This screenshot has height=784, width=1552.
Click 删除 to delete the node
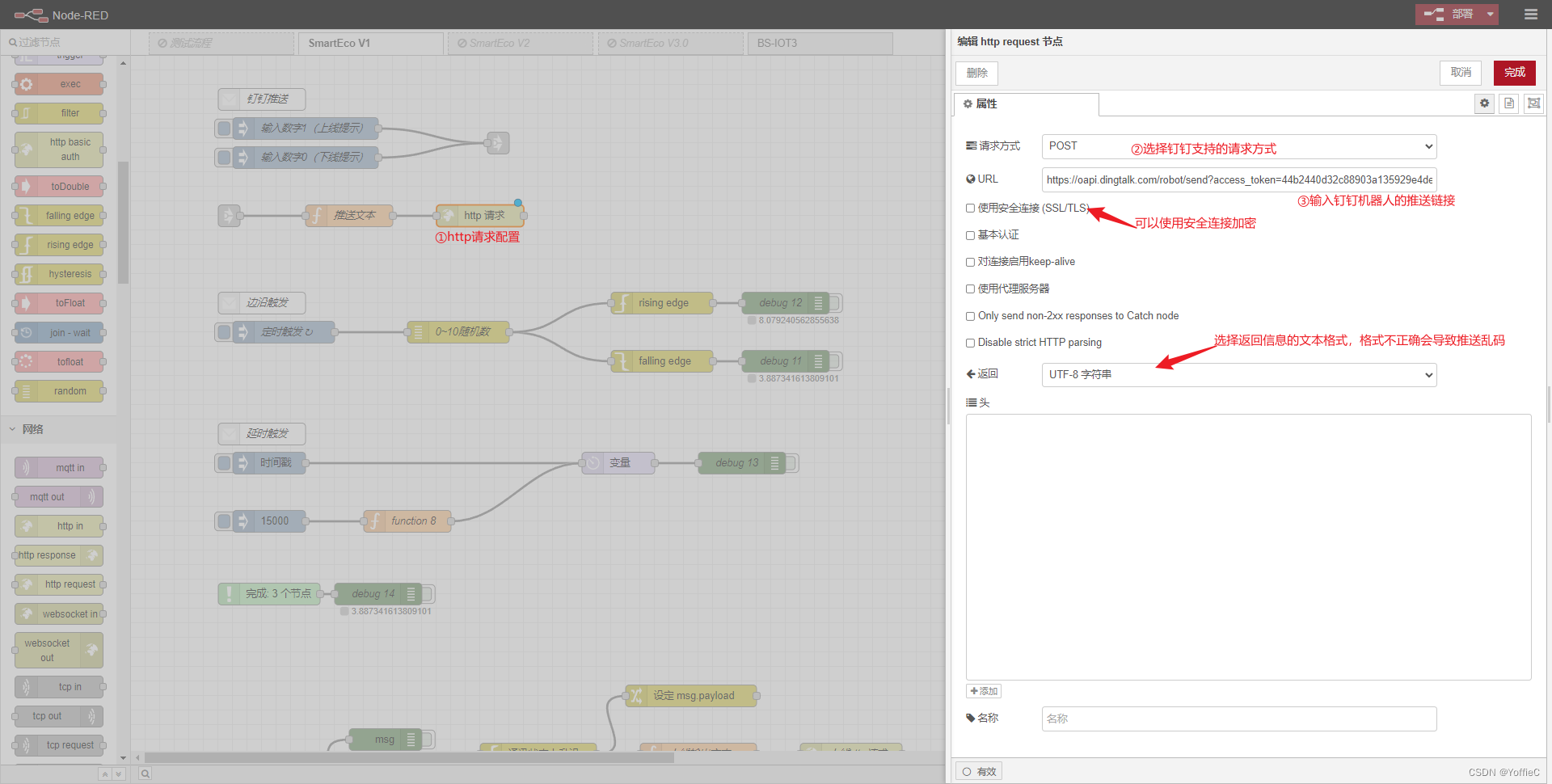tap(976, 73)
